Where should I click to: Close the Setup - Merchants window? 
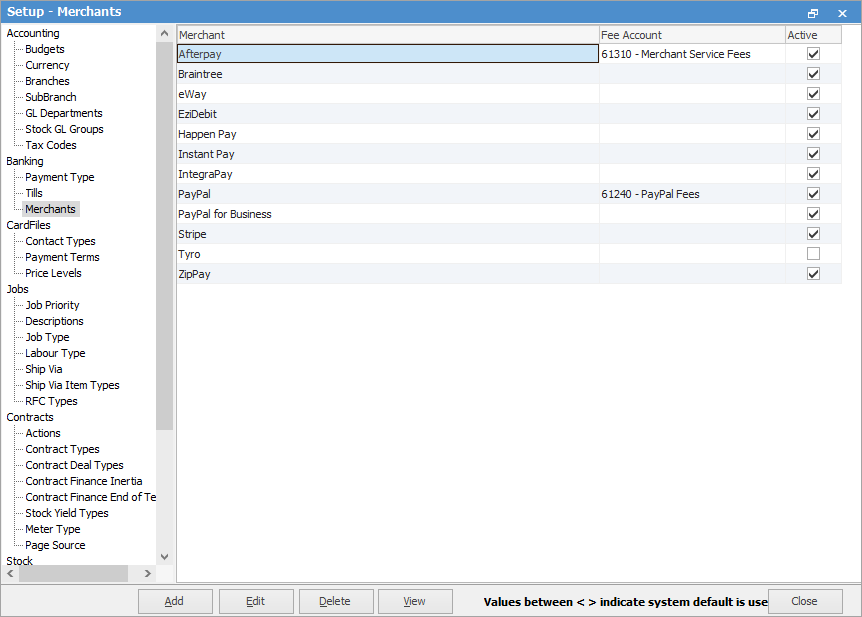point(842,13)
